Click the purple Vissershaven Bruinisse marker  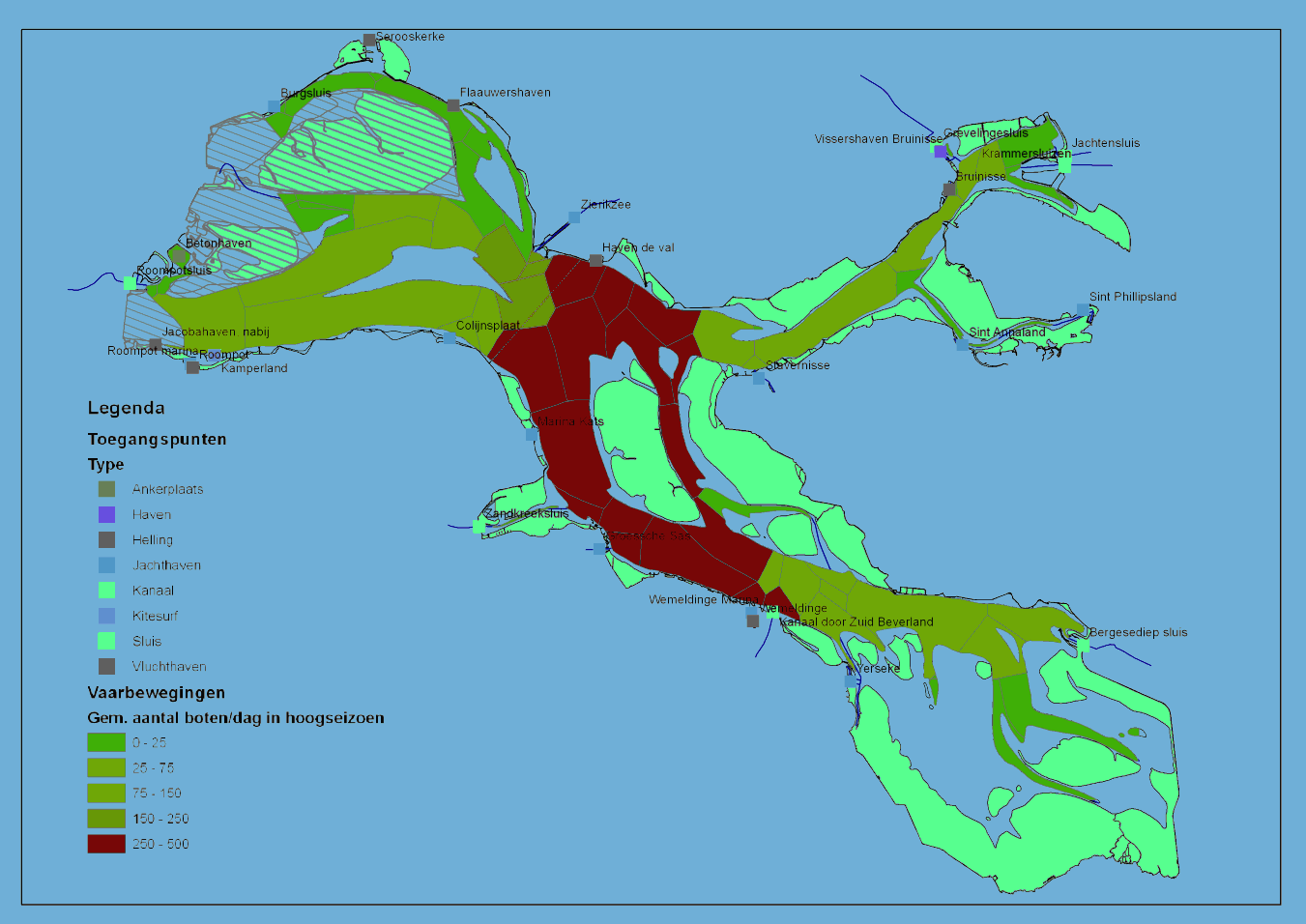coord(941,152)
